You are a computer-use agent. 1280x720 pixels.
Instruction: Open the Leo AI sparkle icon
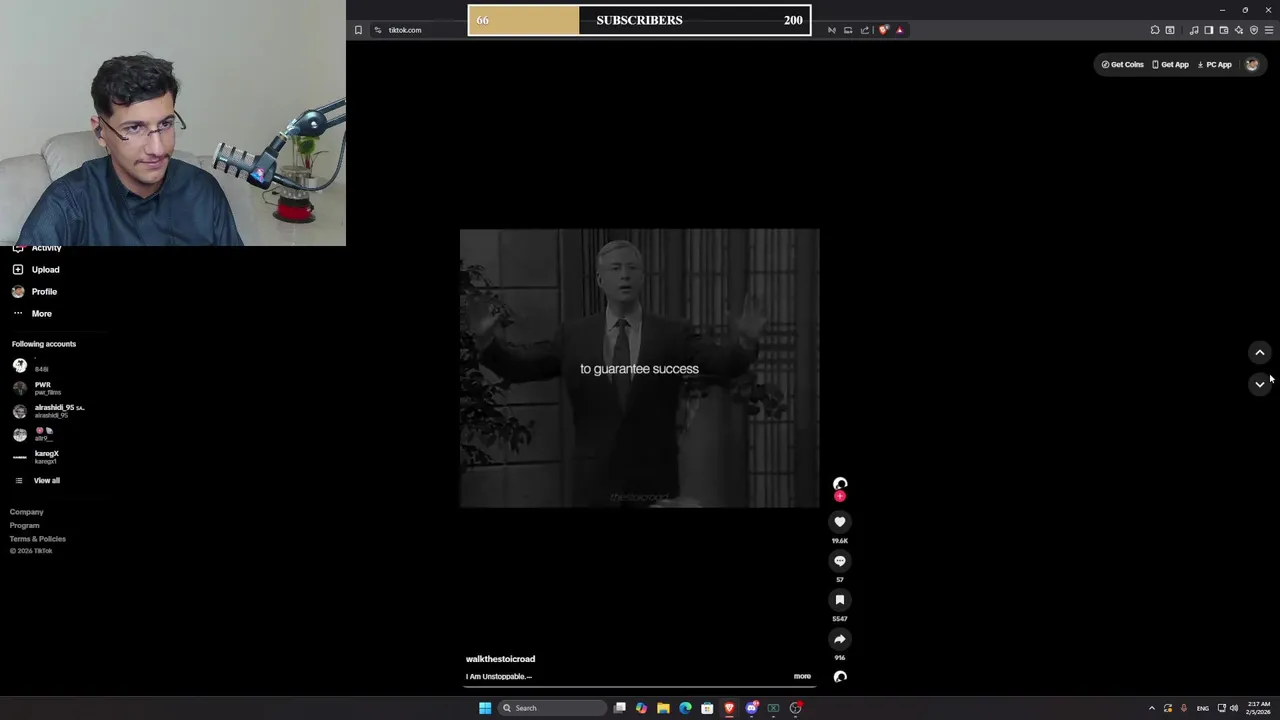(x=1239, y=30)
